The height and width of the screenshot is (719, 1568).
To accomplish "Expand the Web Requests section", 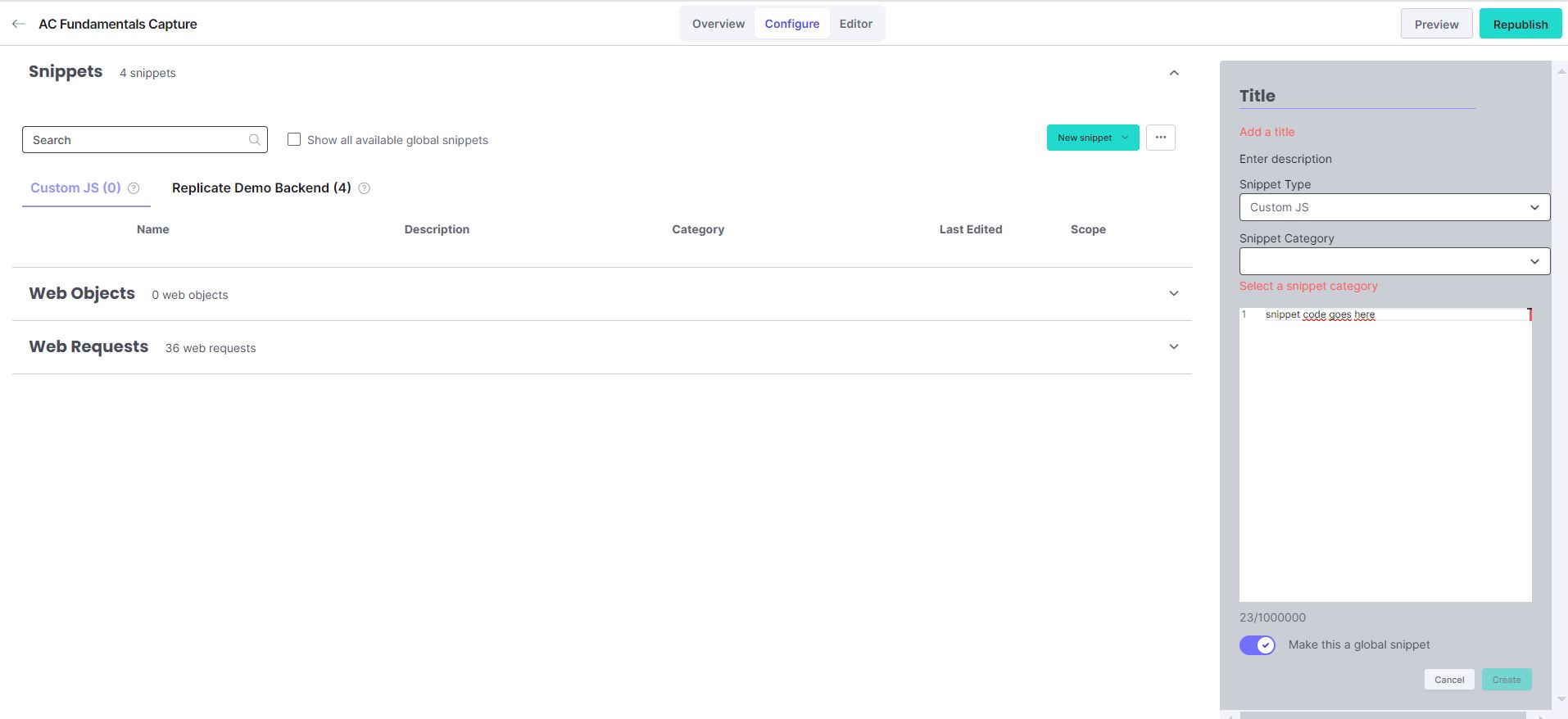I will (1174, 346).
